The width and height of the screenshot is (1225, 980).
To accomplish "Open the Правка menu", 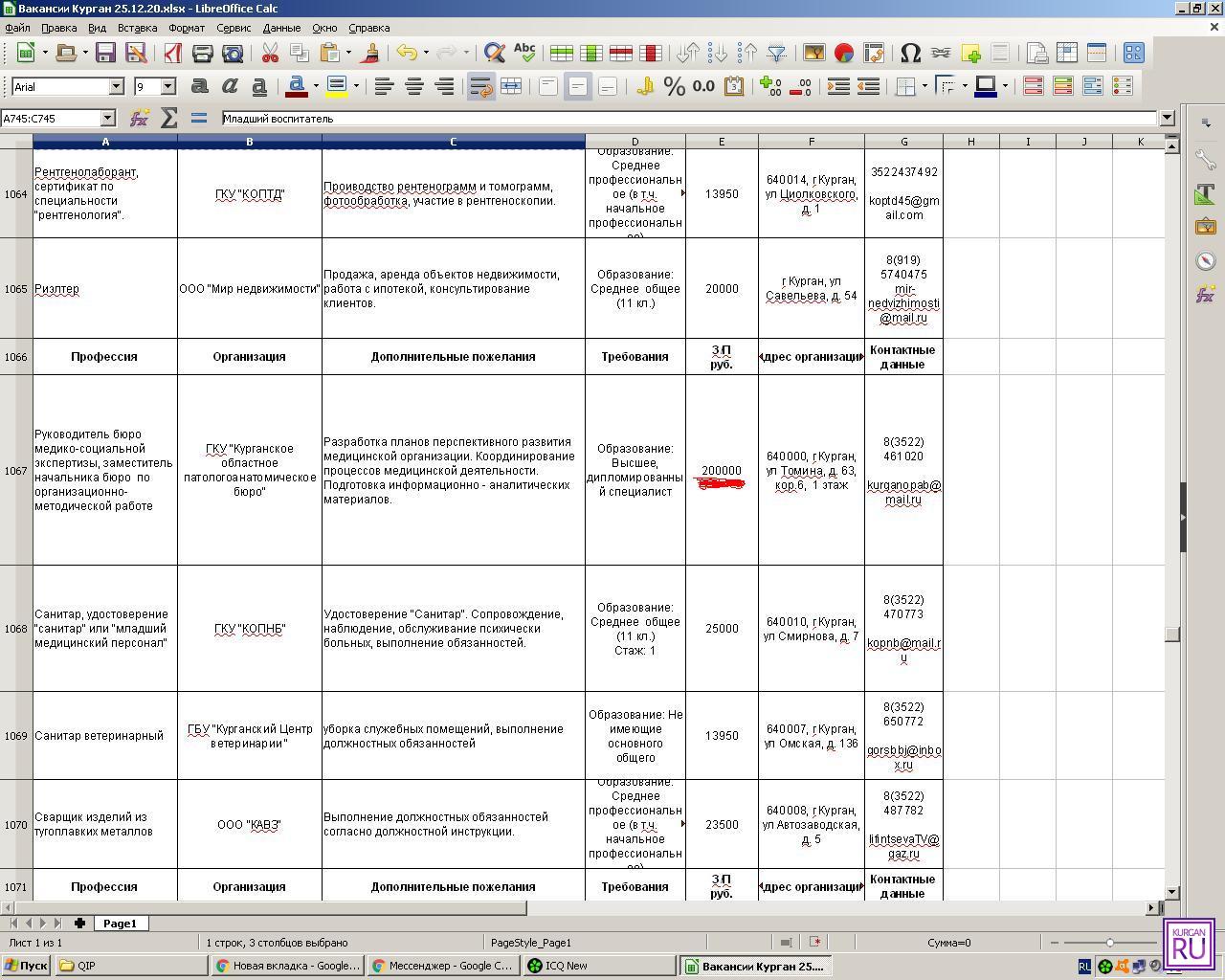I will click(x=58, y=28).
